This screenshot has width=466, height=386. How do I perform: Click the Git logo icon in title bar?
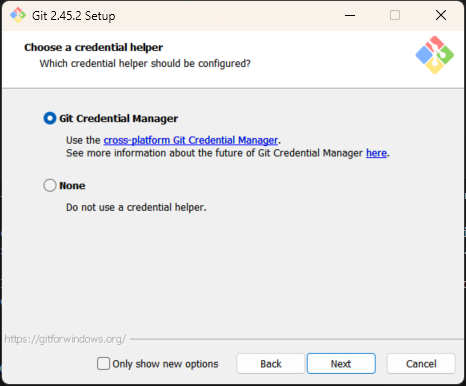[x=18, y=15]
